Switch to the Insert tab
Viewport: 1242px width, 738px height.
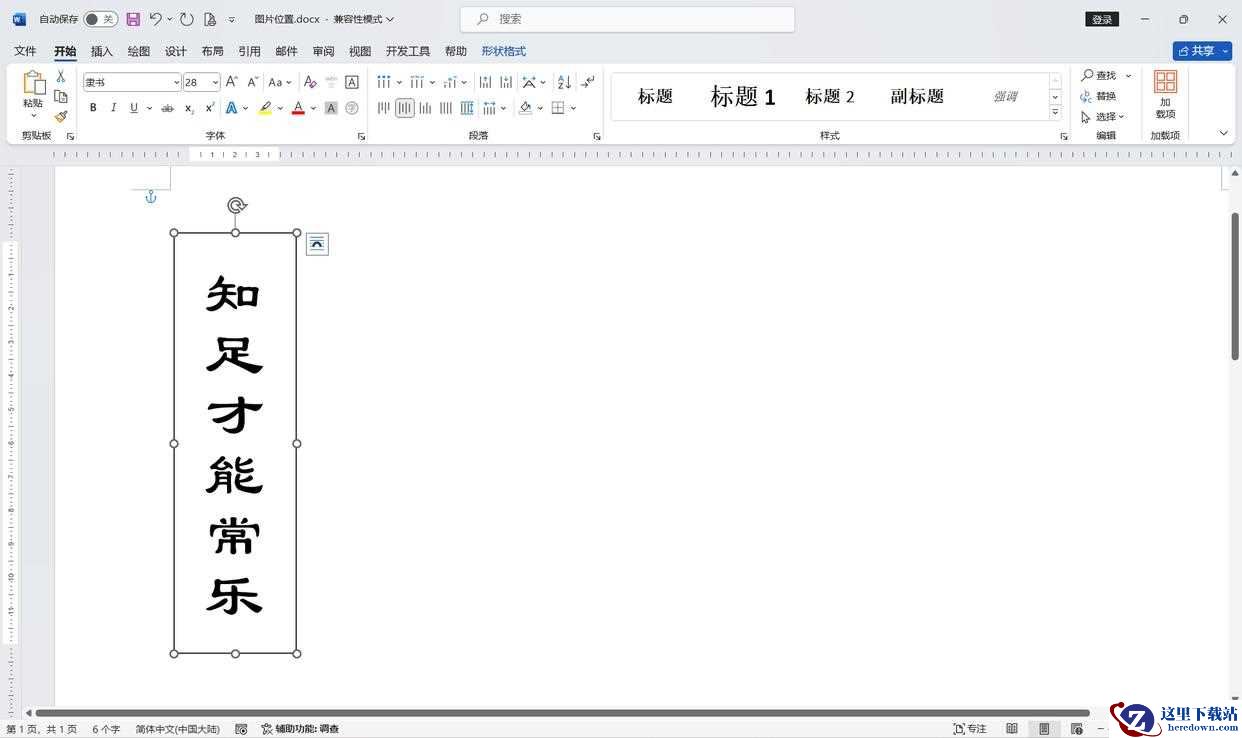(102, 51)
